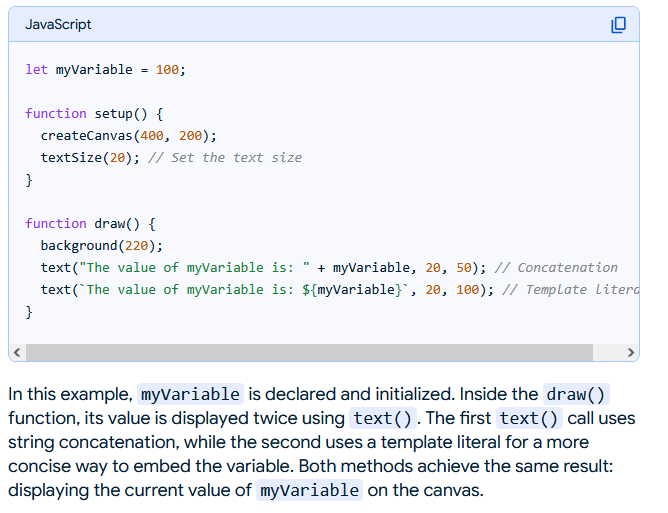Screen dimensions: 668x513
Task: Click the inline draw() code chip
Action: [576, 394]
